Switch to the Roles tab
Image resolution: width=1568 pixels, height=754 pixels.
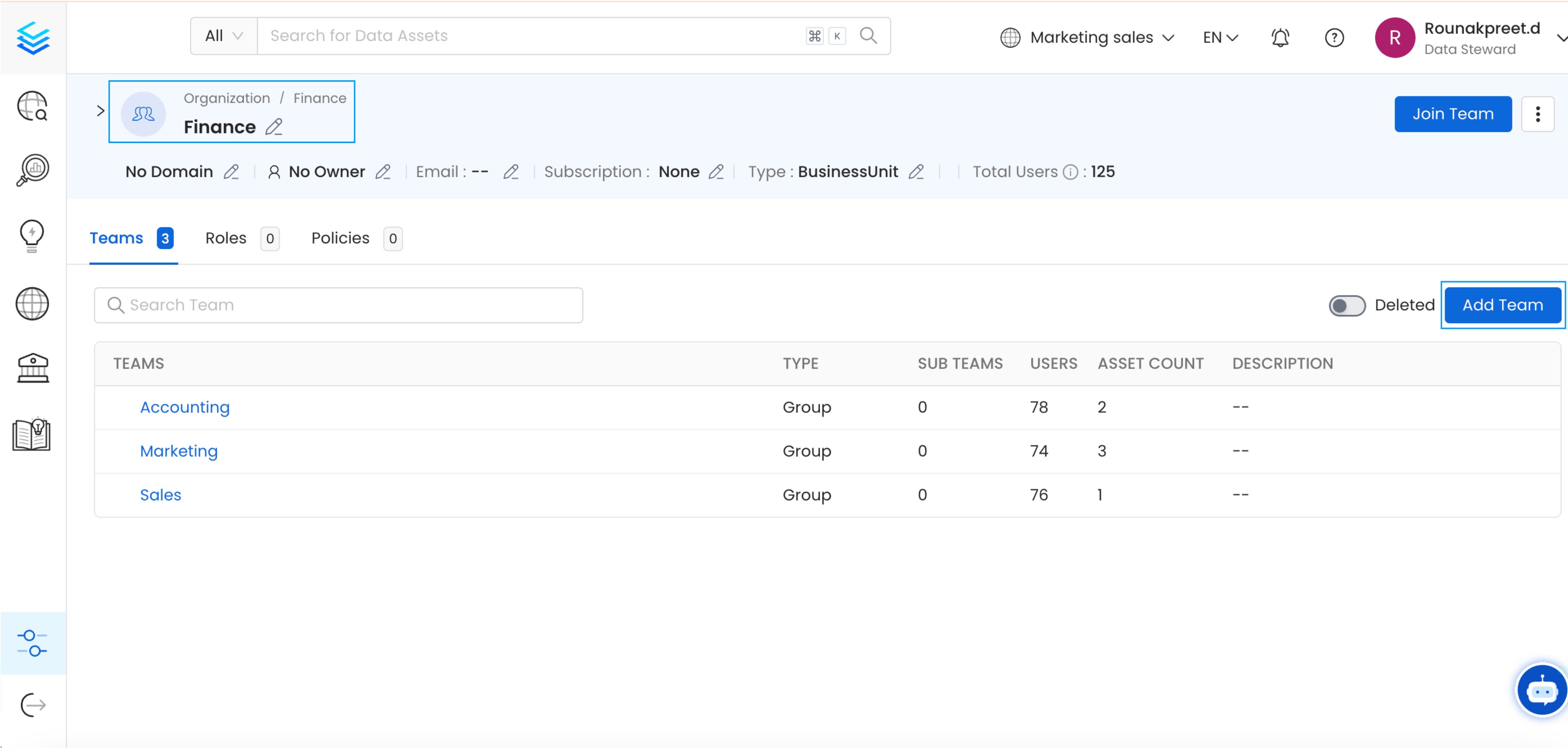pyautogui.click(x=225, y=238)
